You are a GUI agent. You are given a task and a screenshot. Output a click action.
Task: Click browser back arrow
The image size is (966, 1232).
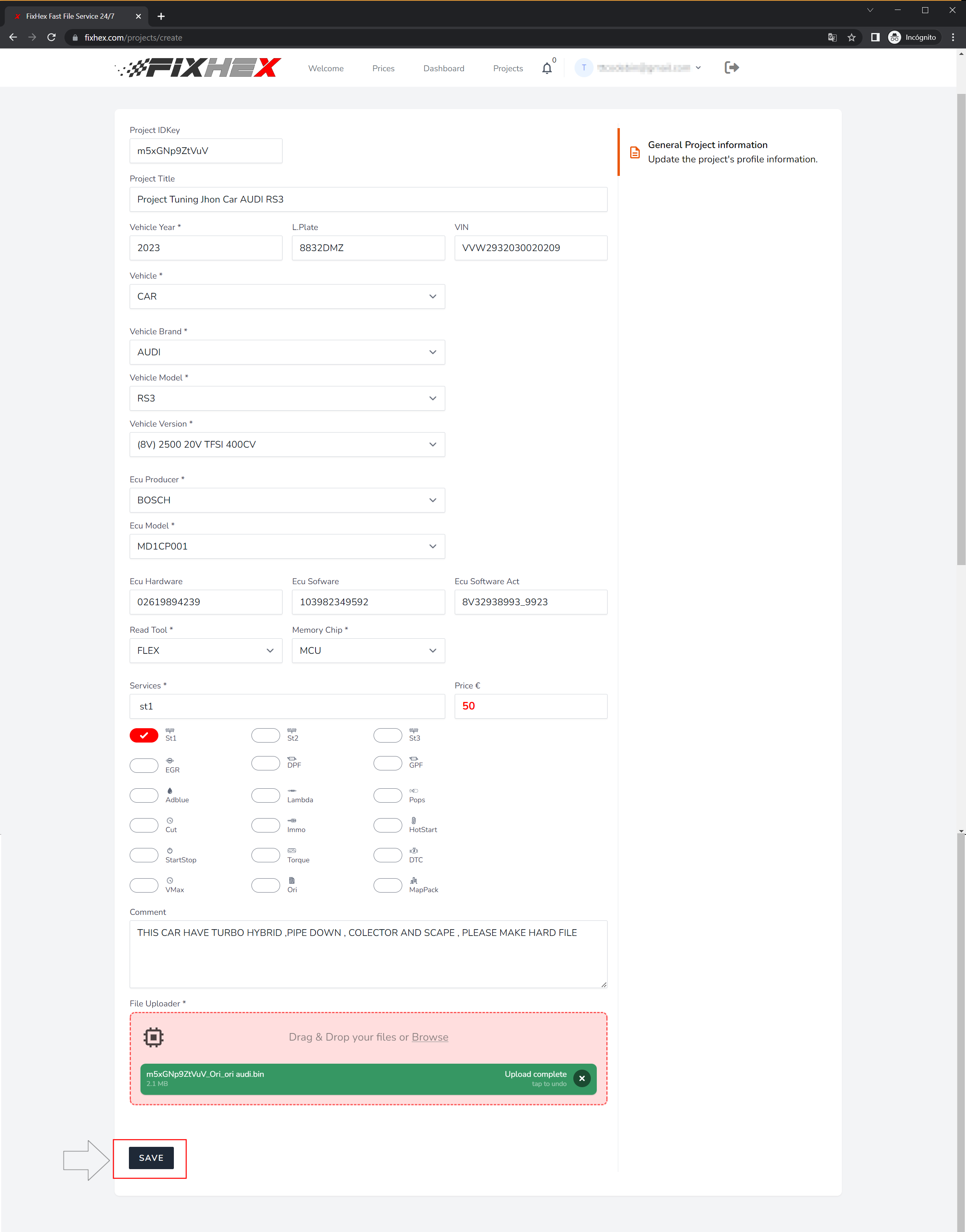13,37
